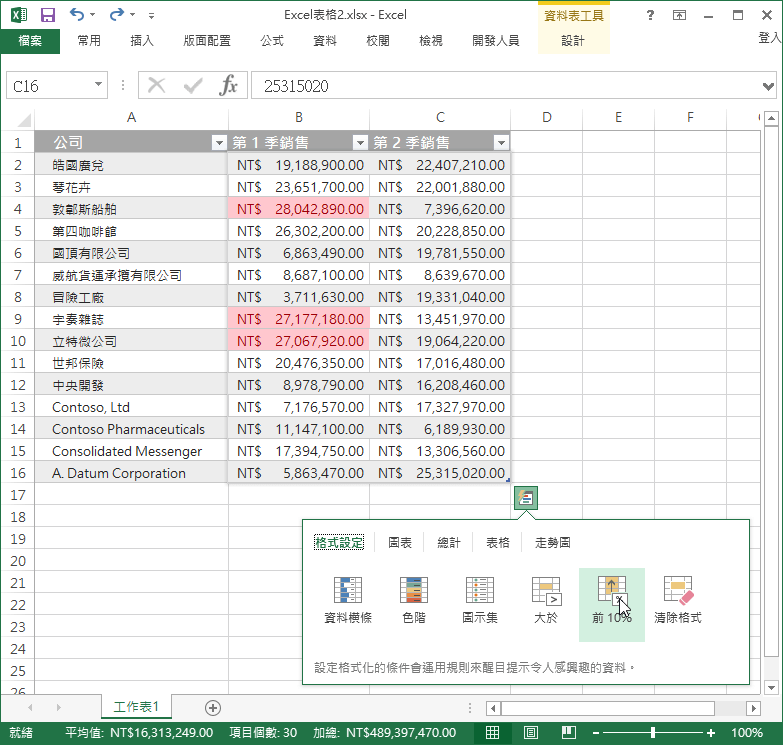The height and width of the screenshot is (745, 783).
Task: Open the Help question mark
Action: [650, 15]
